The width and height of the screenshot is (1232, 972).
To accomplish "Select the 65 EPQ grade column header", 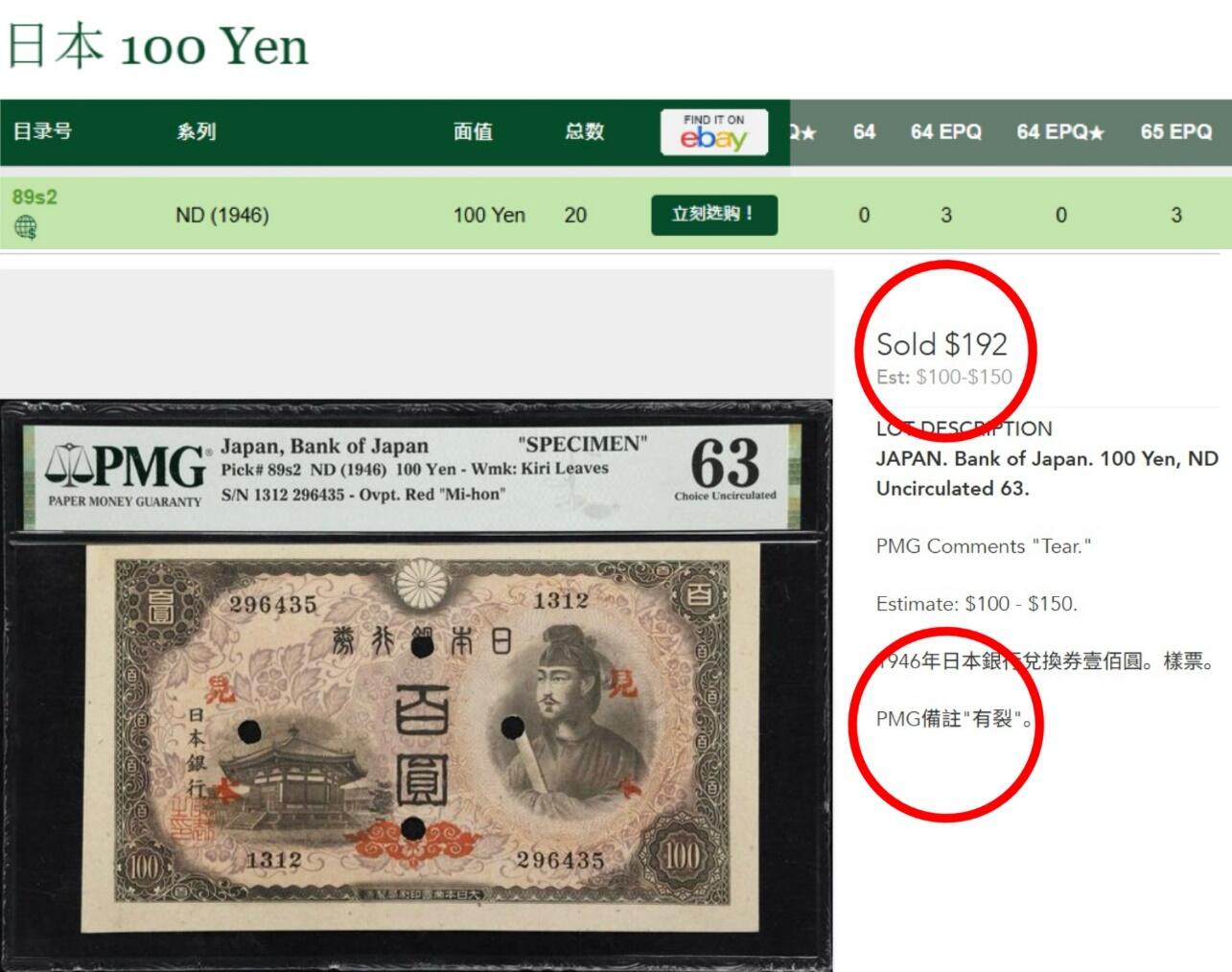I will click(x=1175, y=131).
